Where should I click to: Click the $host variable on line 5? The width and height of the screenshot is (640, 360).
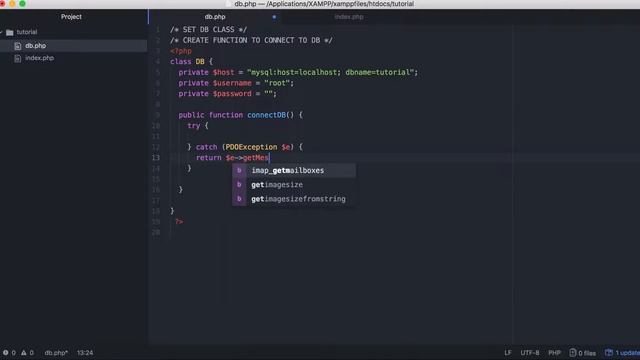(x=224, y=72)
